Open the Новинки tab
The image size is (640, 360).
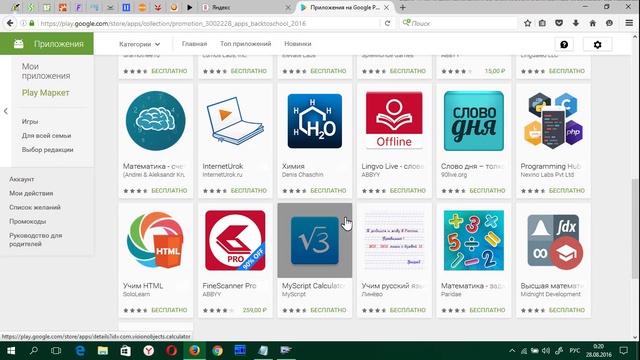click(x=298, y=44)
